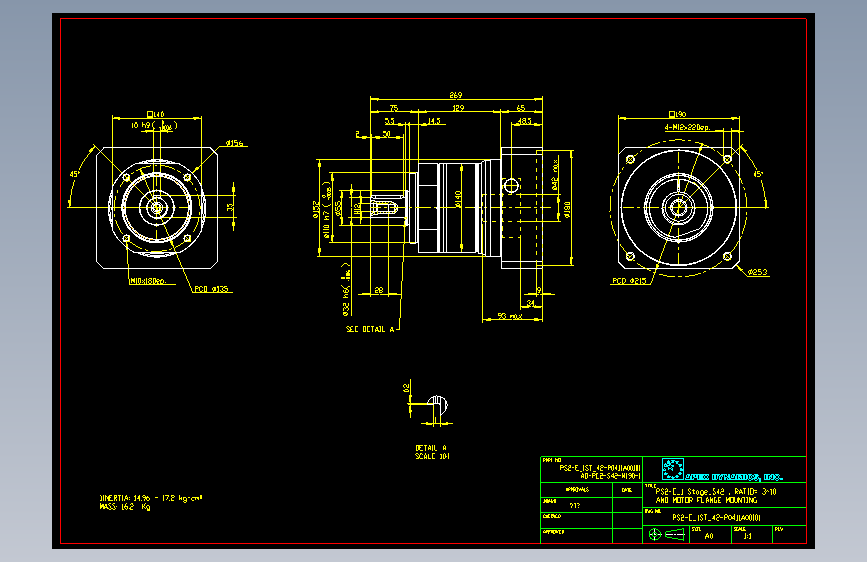
Task: Select the sheet size "A0"
Action: pos(709,536)
